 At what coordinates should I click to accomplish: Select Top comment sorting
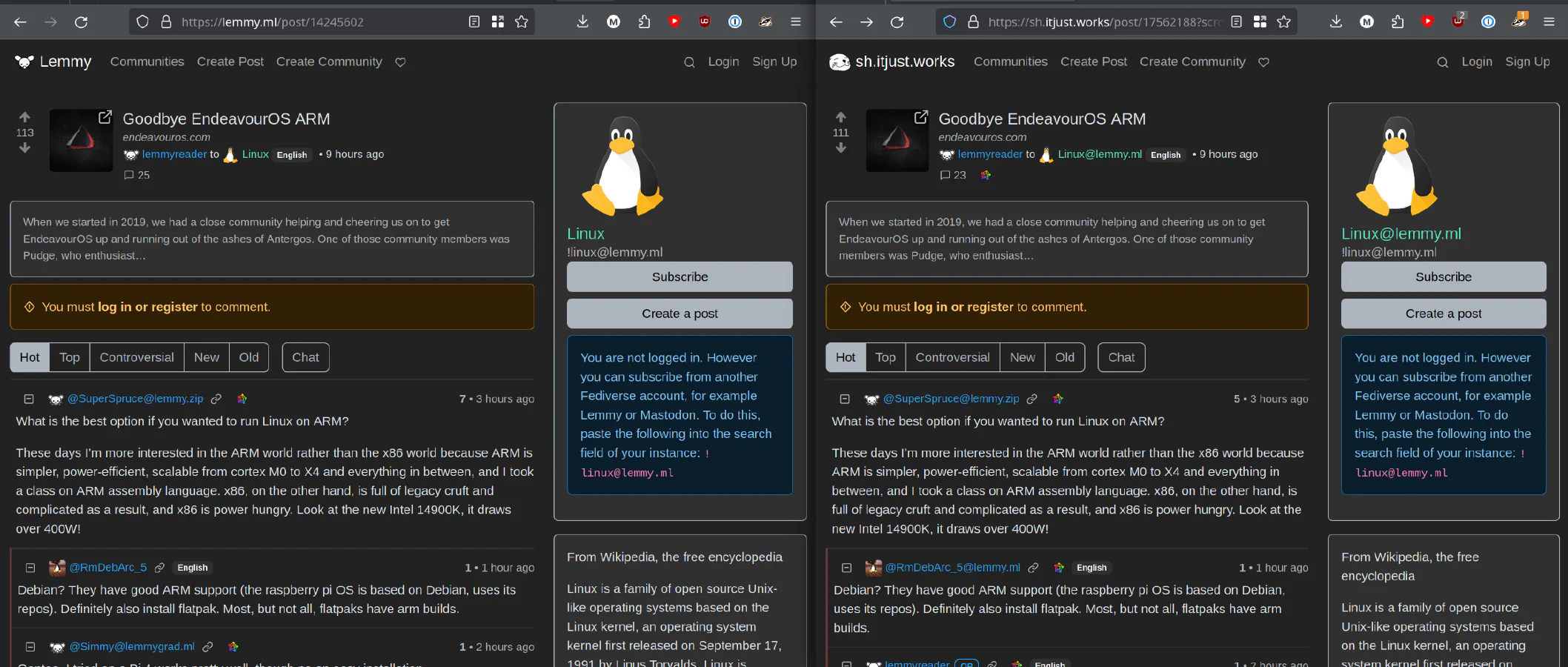click(x=69, y=357)
